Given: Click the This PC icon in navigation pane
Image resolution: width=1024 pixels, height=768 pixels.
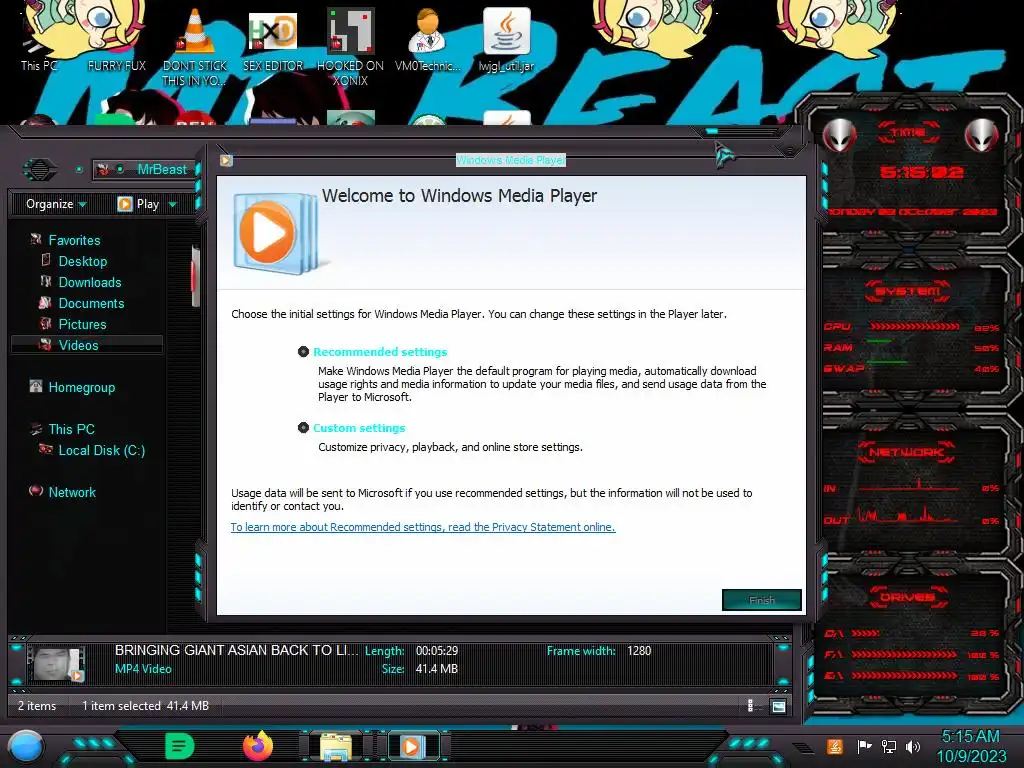Looking at the screenshot, I should tap(36, 429).
